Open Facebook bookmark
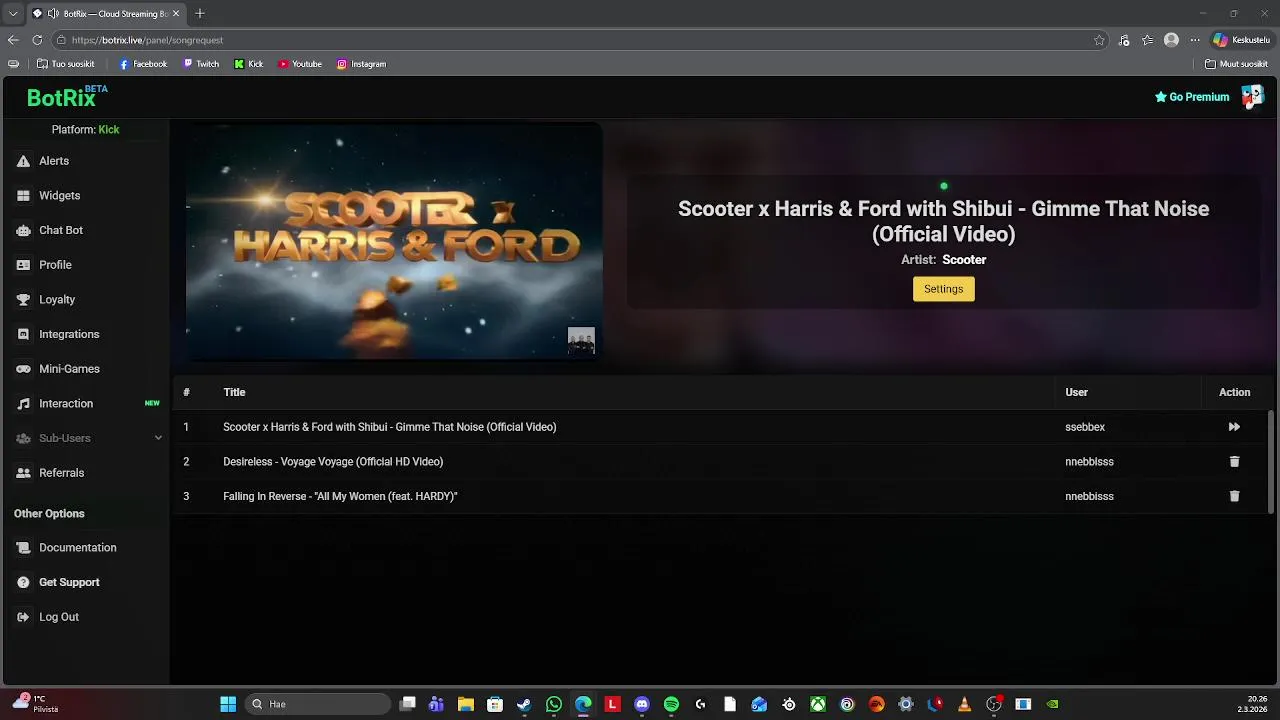This screenshot has height=720, width=1280. click(143, 64)
